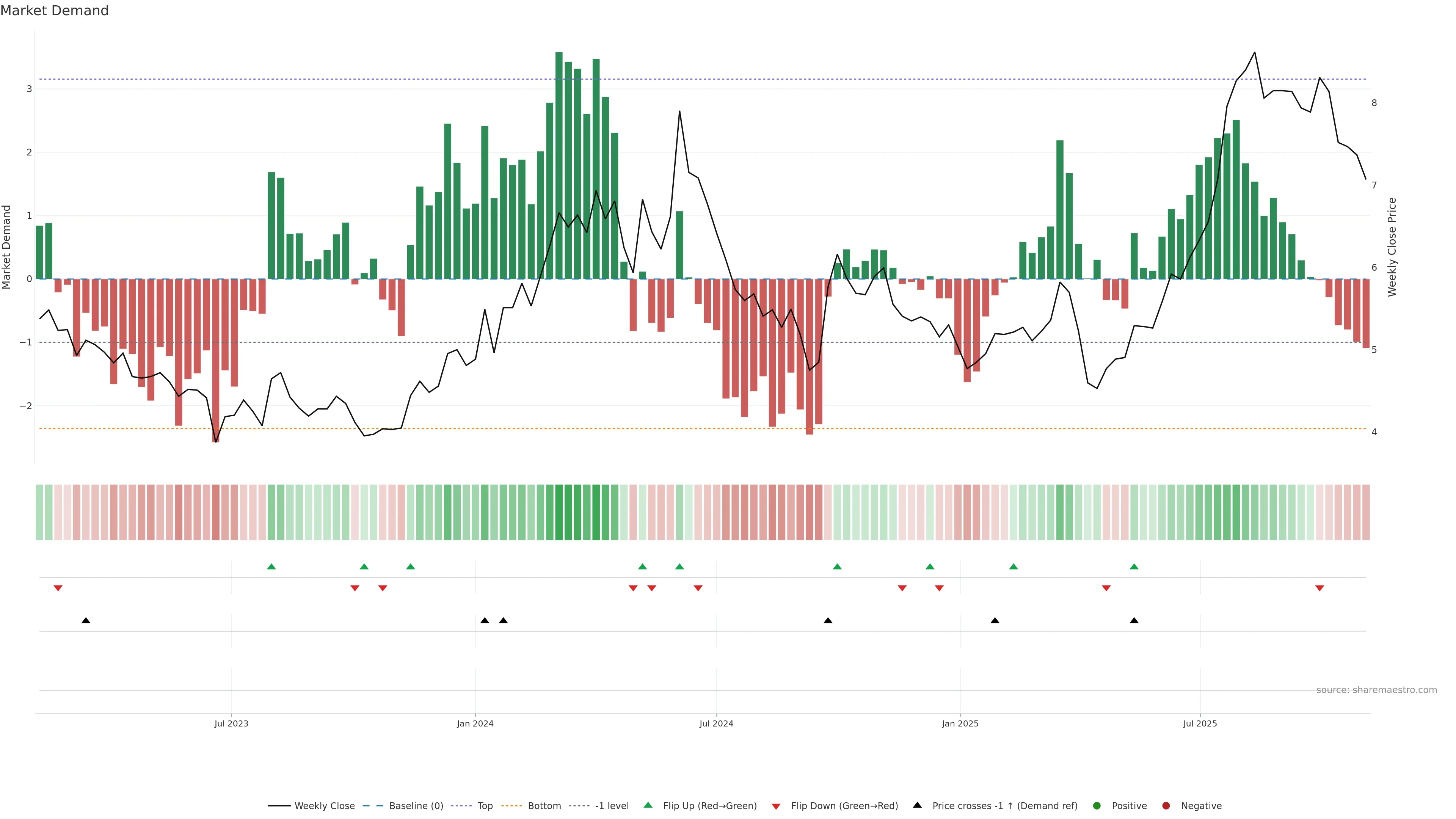Click the Negative red circle legend icon
This screenshot has width=1456, height=819.
(x=1166, y=806)
